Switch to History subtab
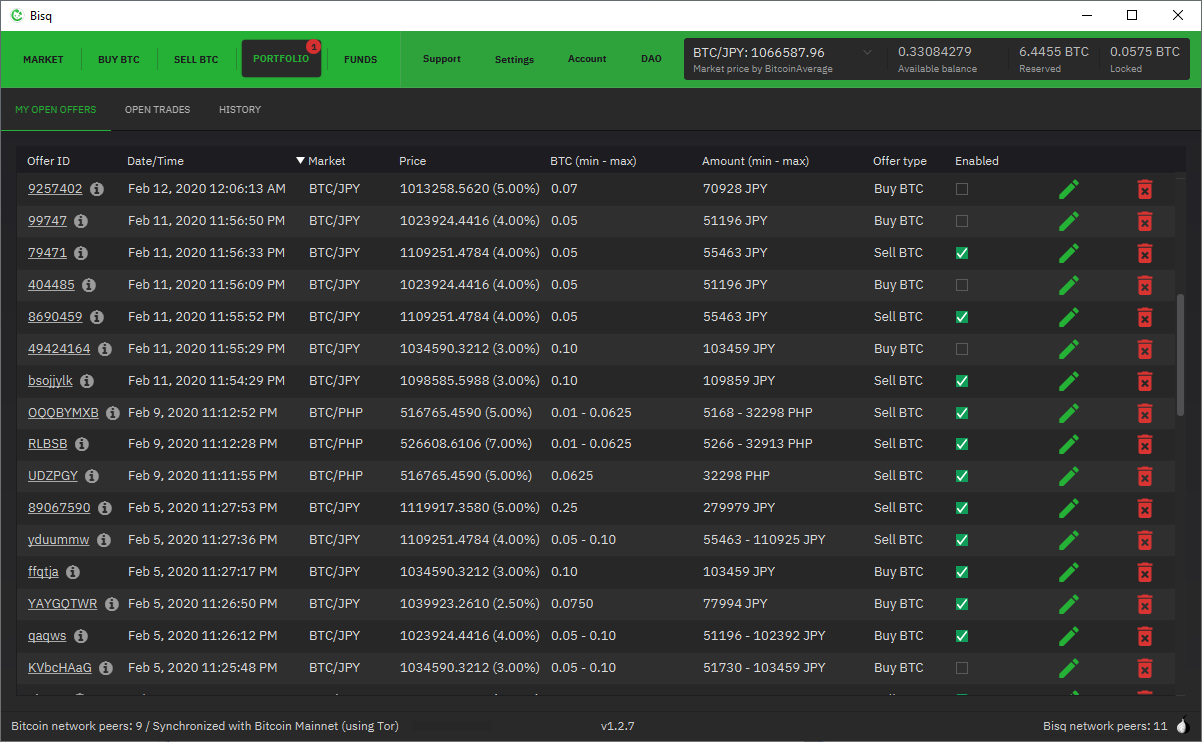Screen dimensions: 1202x742 pos(240,110)
